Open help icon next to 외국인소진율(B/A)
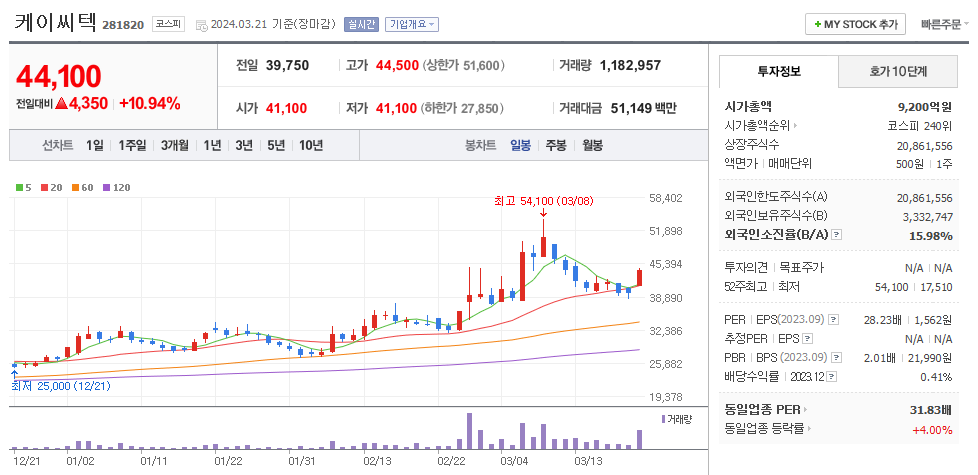Image resolution: width=978 pixels, height=475 pixels. tap(837, 235)
